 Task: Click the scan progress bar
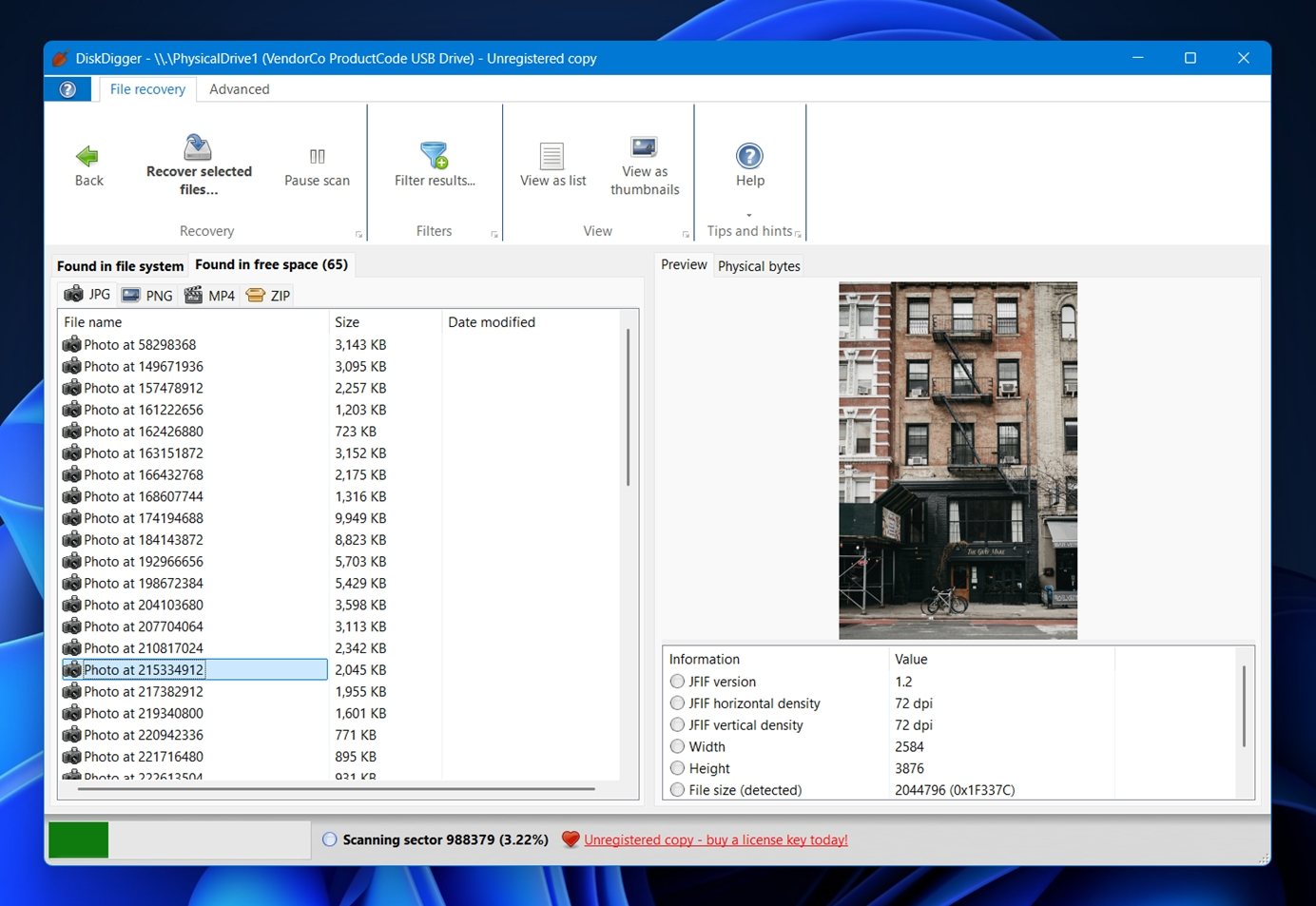click(179, 839)
